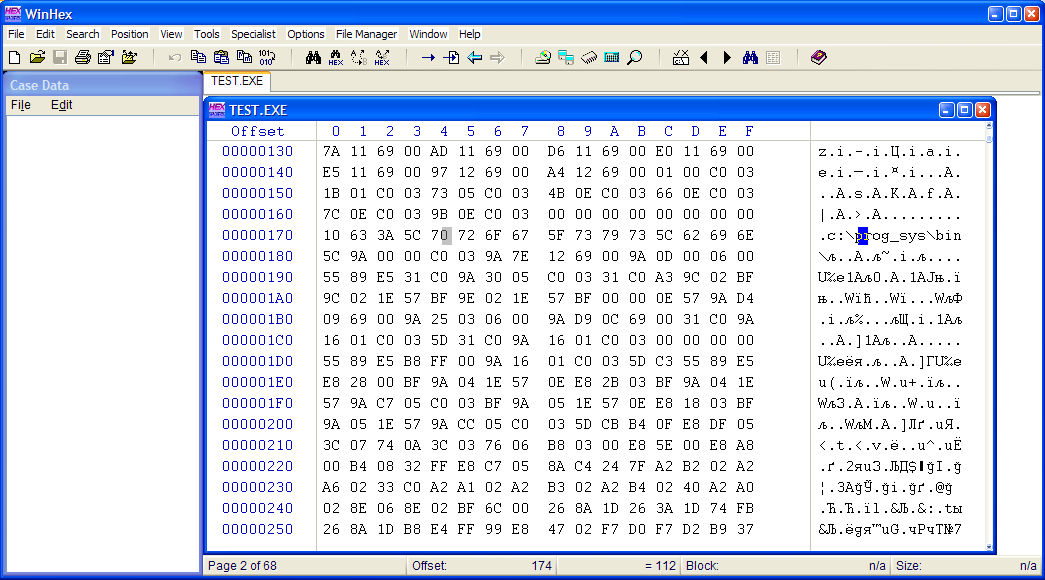Viewport: 1045px width, 580px height.
Task: Click the Open Disk icon
Action: 542,58
